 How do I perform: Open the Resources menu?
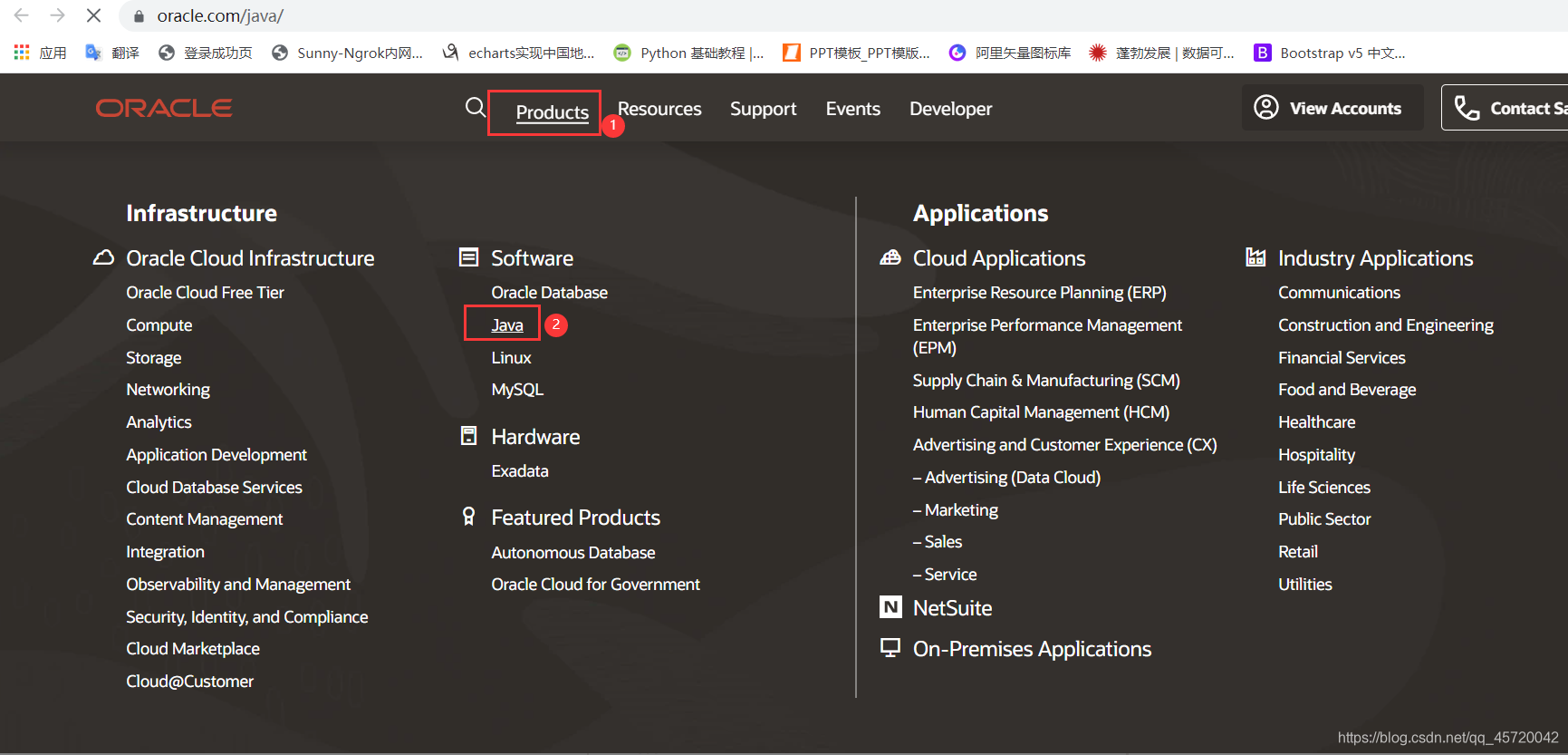659,109
